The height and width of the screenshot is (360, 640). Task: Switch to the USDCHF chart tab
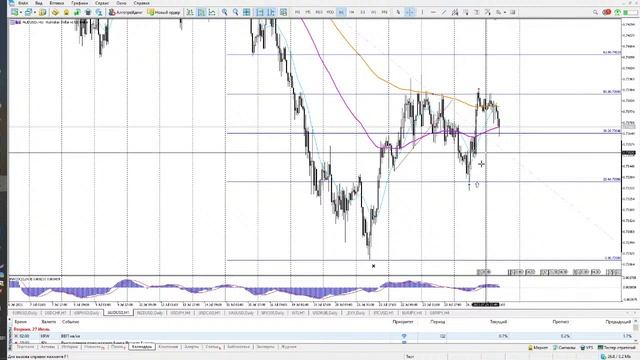55,313
